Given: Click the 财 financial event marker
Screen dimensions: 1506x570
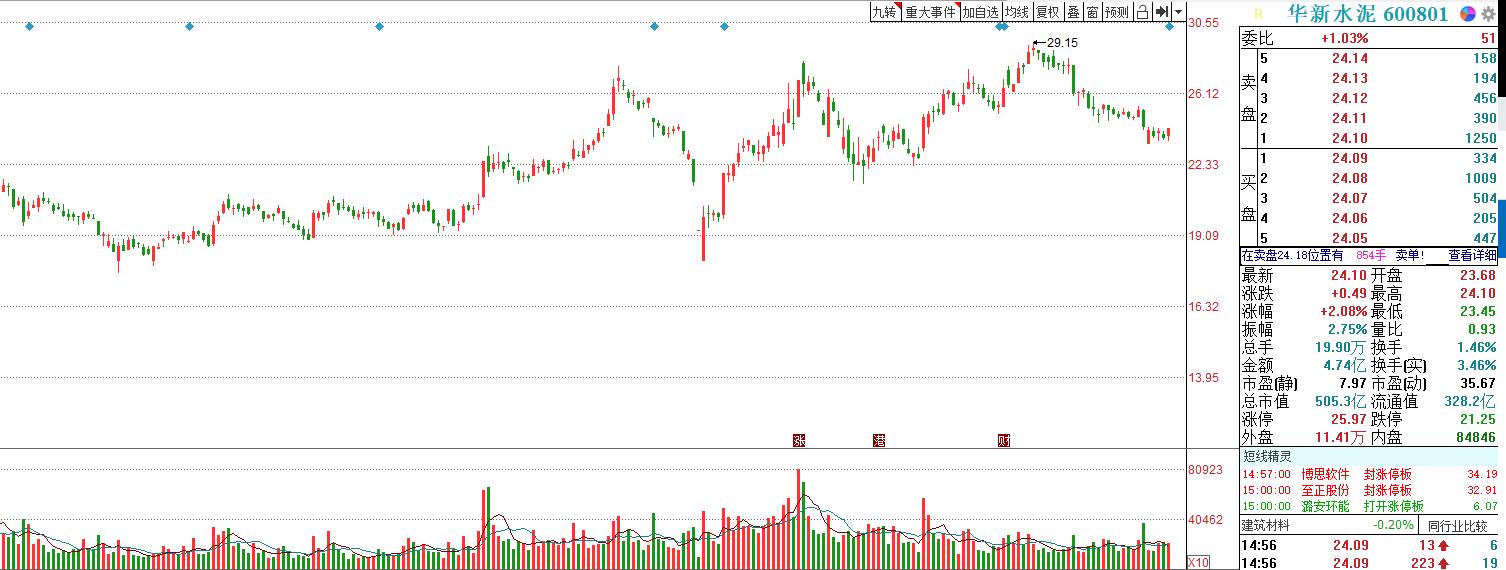Looking at the screenshot, I should coord(1005,440).
